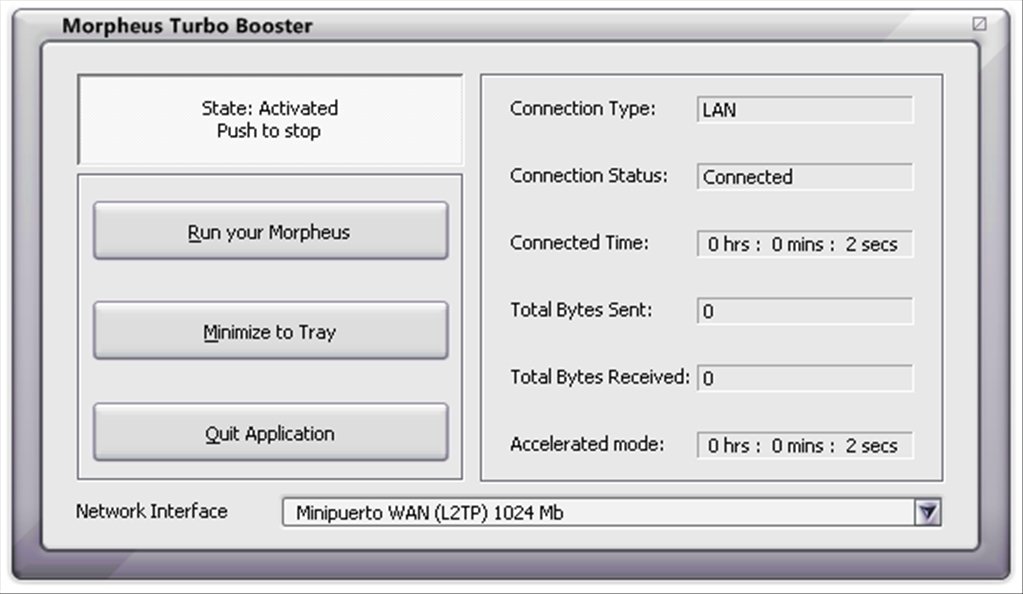Image resolution: width=1023 pixels, height=594 pixels.
Task: Click the window corner icon in title bar
Action: point(979,23)
